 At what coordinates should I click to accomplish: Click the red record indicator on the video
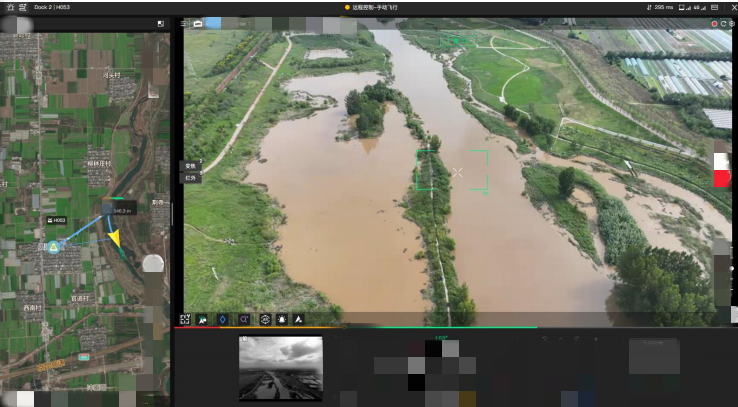tap(714, 23)
